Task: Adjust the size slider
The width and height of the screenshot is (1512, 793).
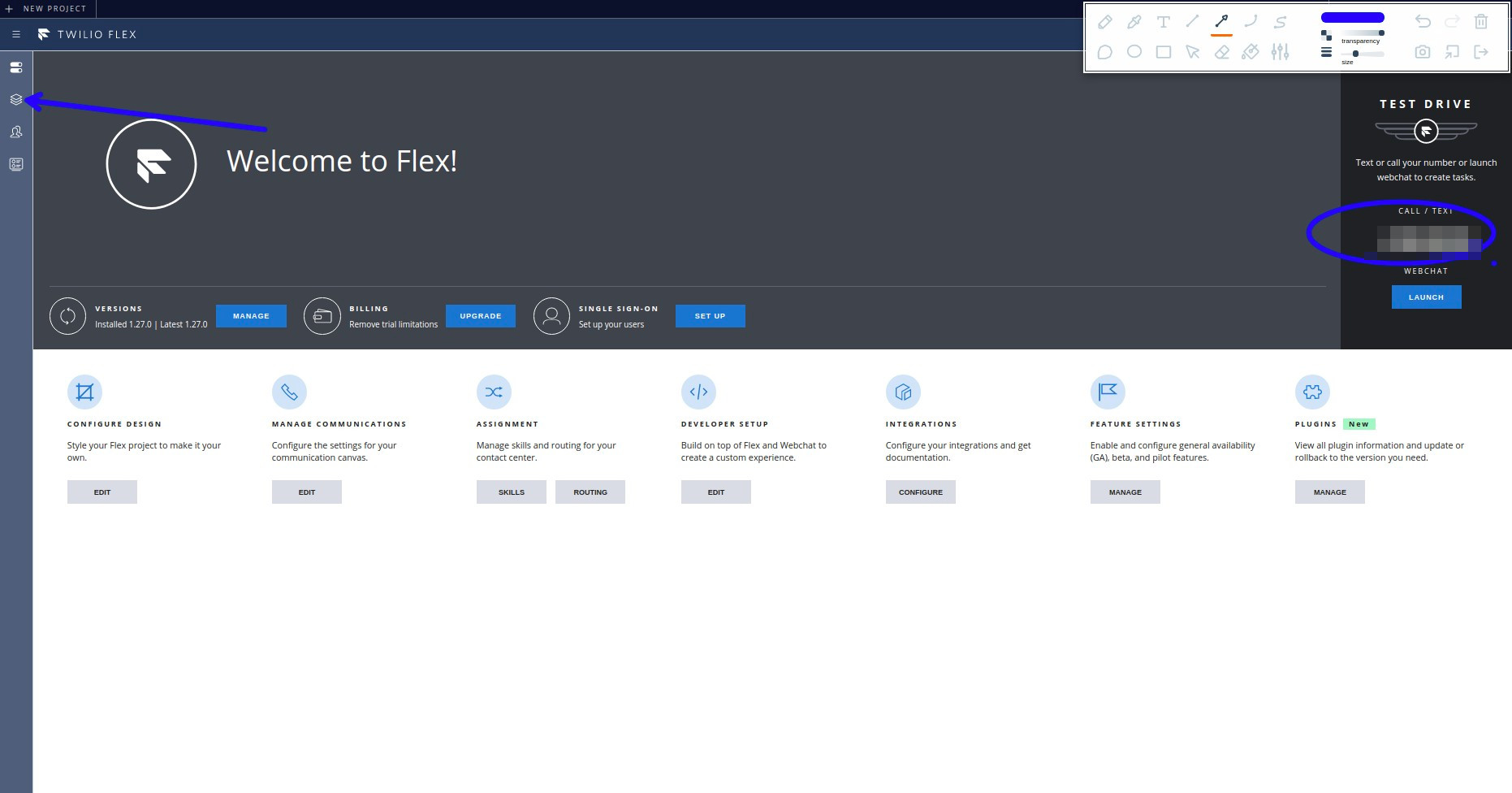Action: [1363, 54]
